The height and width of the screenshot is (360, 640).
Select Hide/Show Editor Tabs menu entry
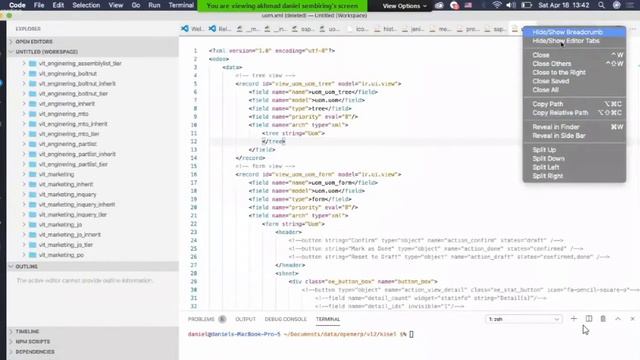pos(574,41)
